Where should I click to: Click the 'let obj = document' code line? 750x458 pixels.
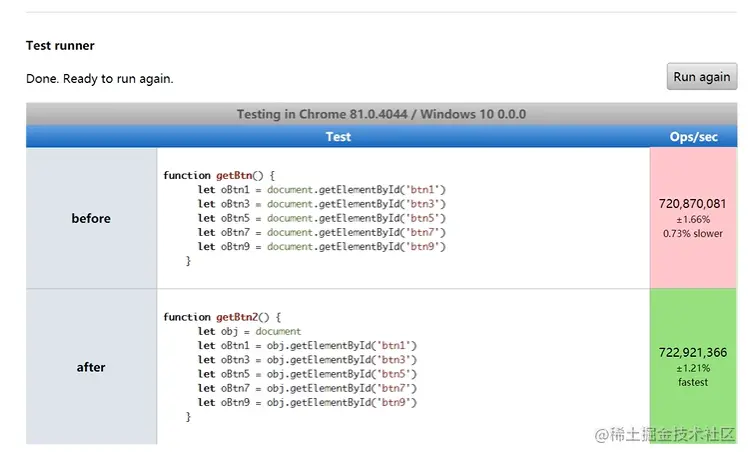coord(249,331)
